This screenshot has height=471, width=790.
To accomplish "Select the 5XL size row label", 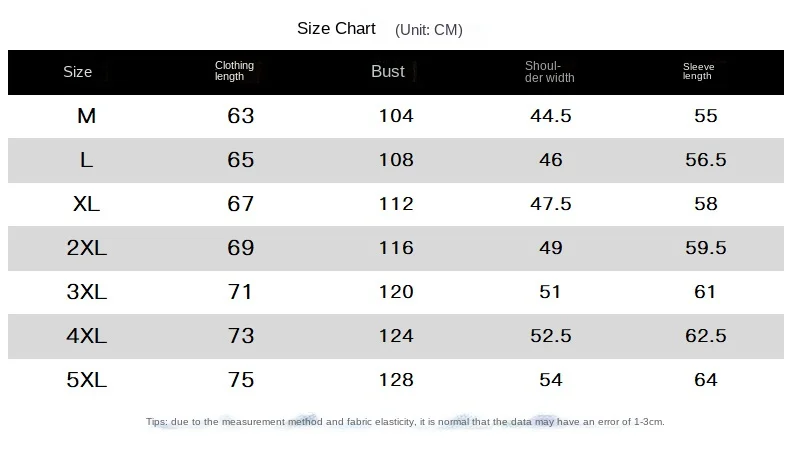I will coord(87,380).
